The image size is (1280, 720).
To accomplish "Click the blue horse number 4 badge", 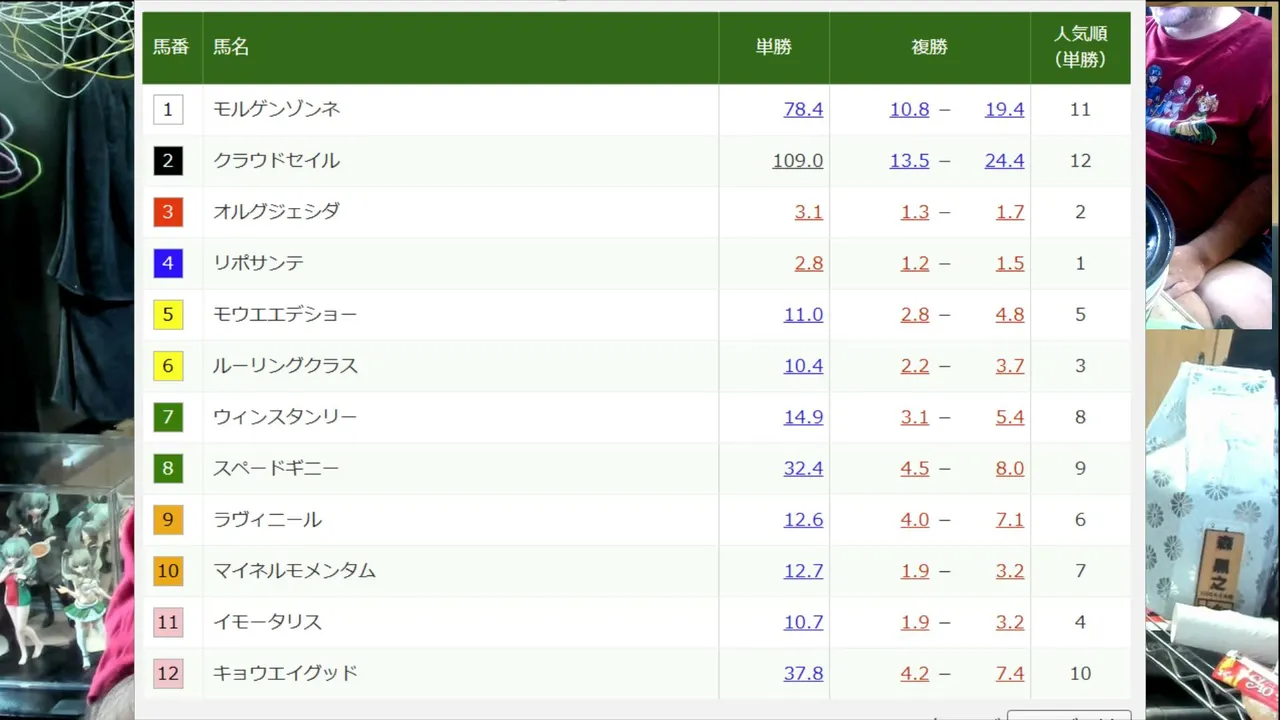I will (x=168, y=263).
